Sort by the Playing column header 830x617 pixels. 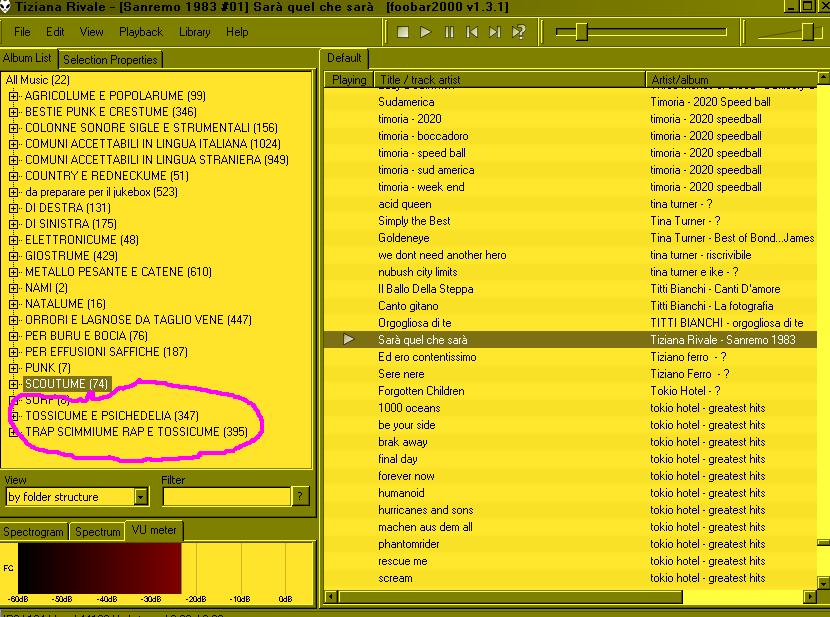click(349, 79)
